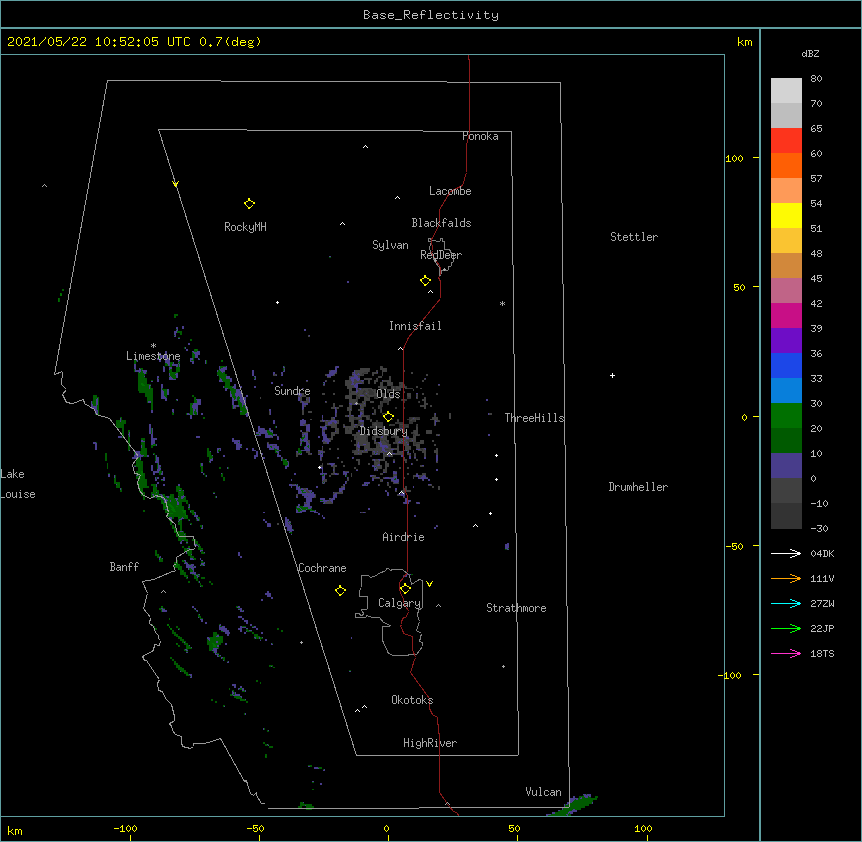Click the Drumheller label
862x842 pixels.
coord(638,487)
